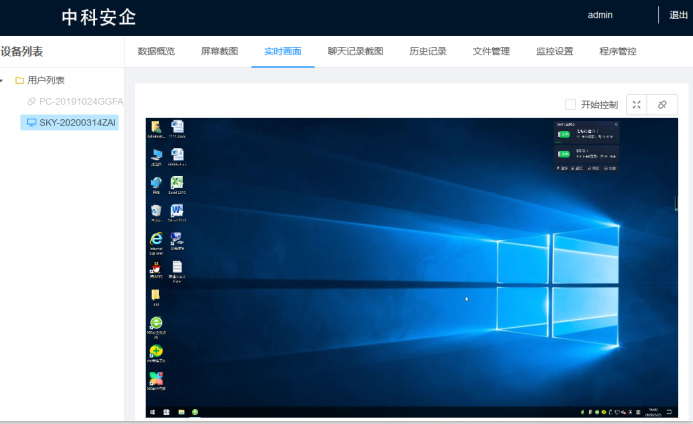Image resolution: width=693 pixels, height=424 pixels.
Task: Click the unlinked icon beside PC-20191024GGFA
Action: [31, 102]
